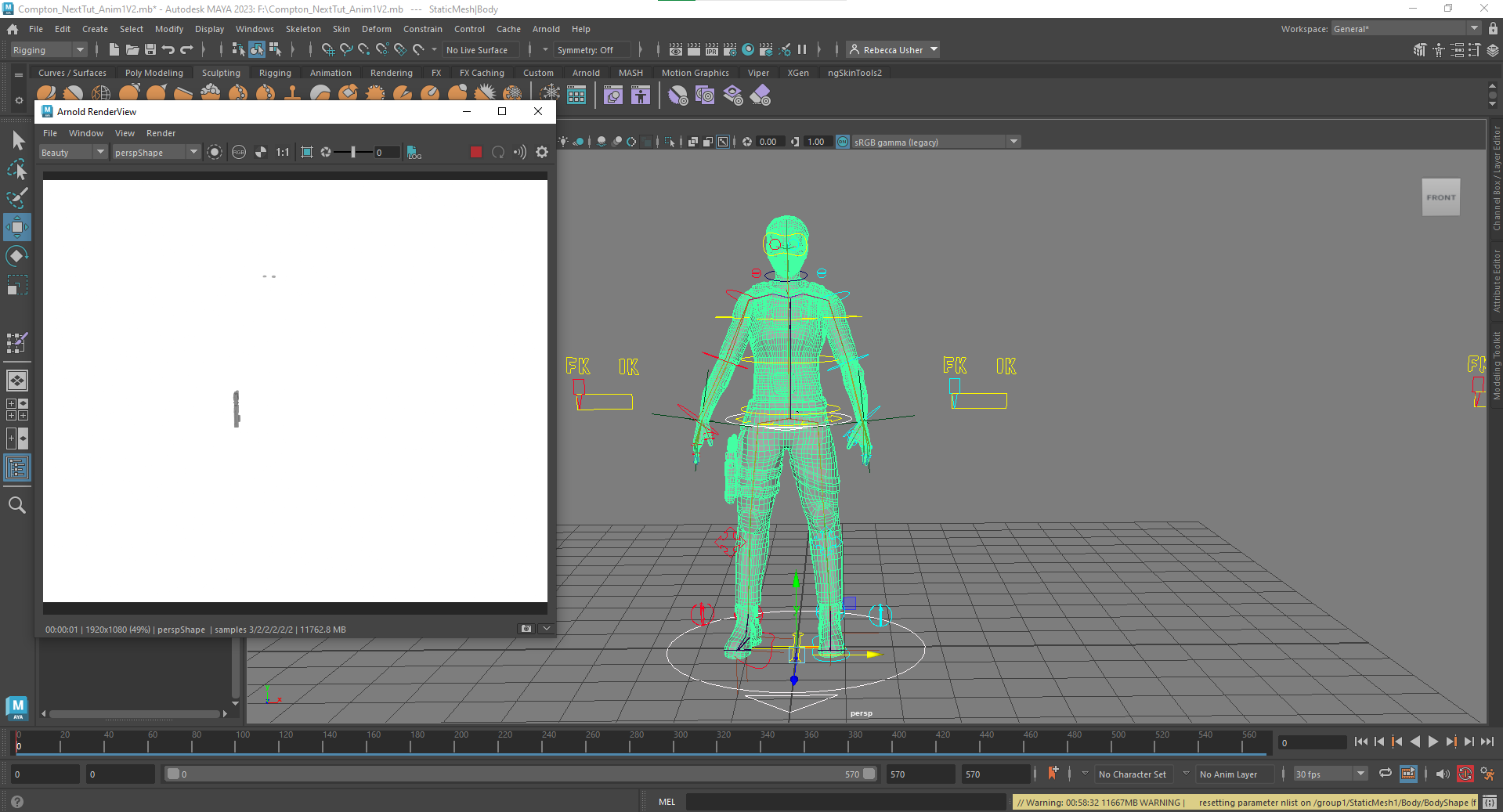Toggle playback loop mode
This screenshot has width=1503, height=812.
(x=1386, y=774)
